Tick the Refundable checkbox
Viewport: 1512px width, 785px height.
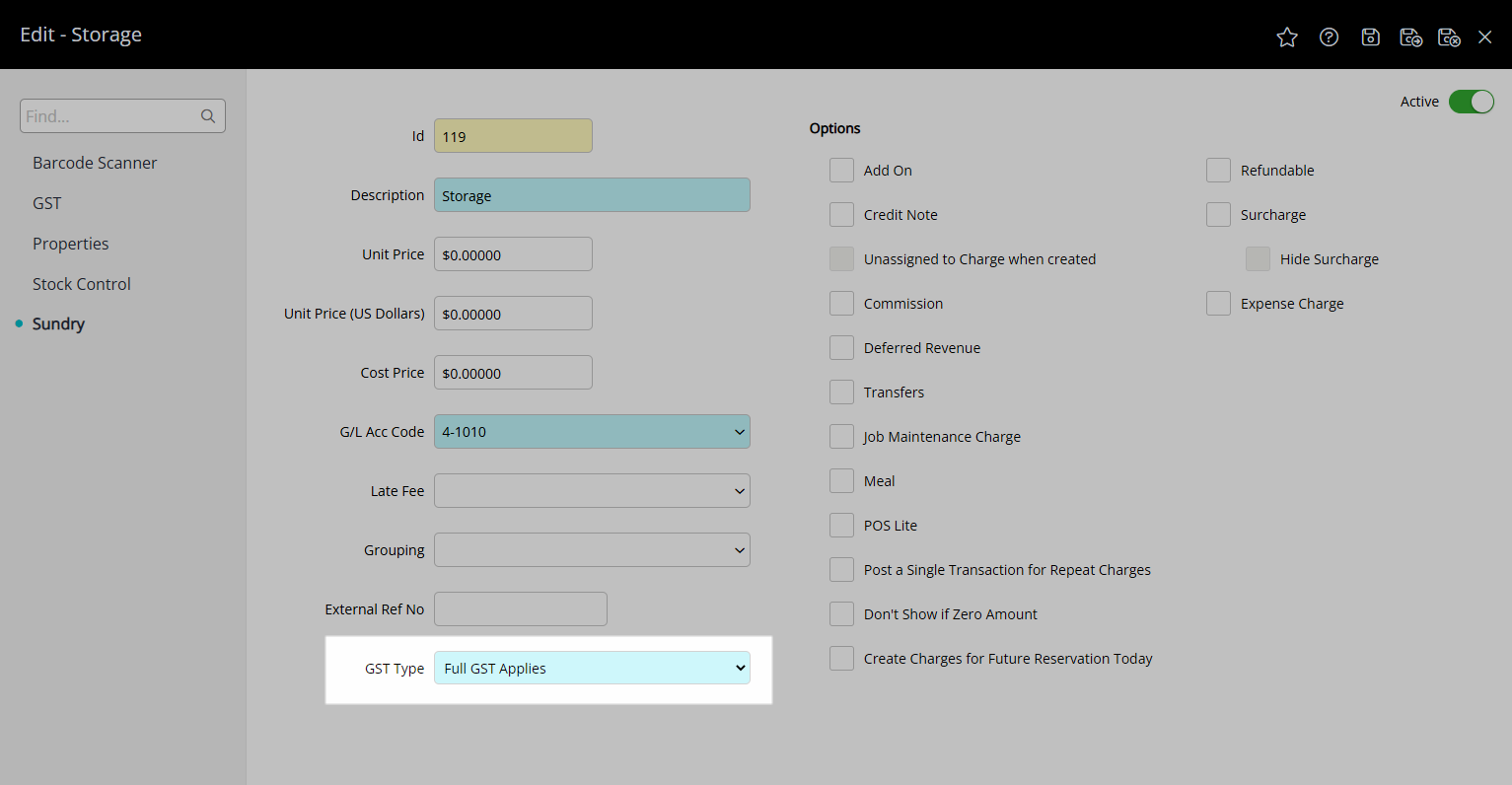(1218, 171)
